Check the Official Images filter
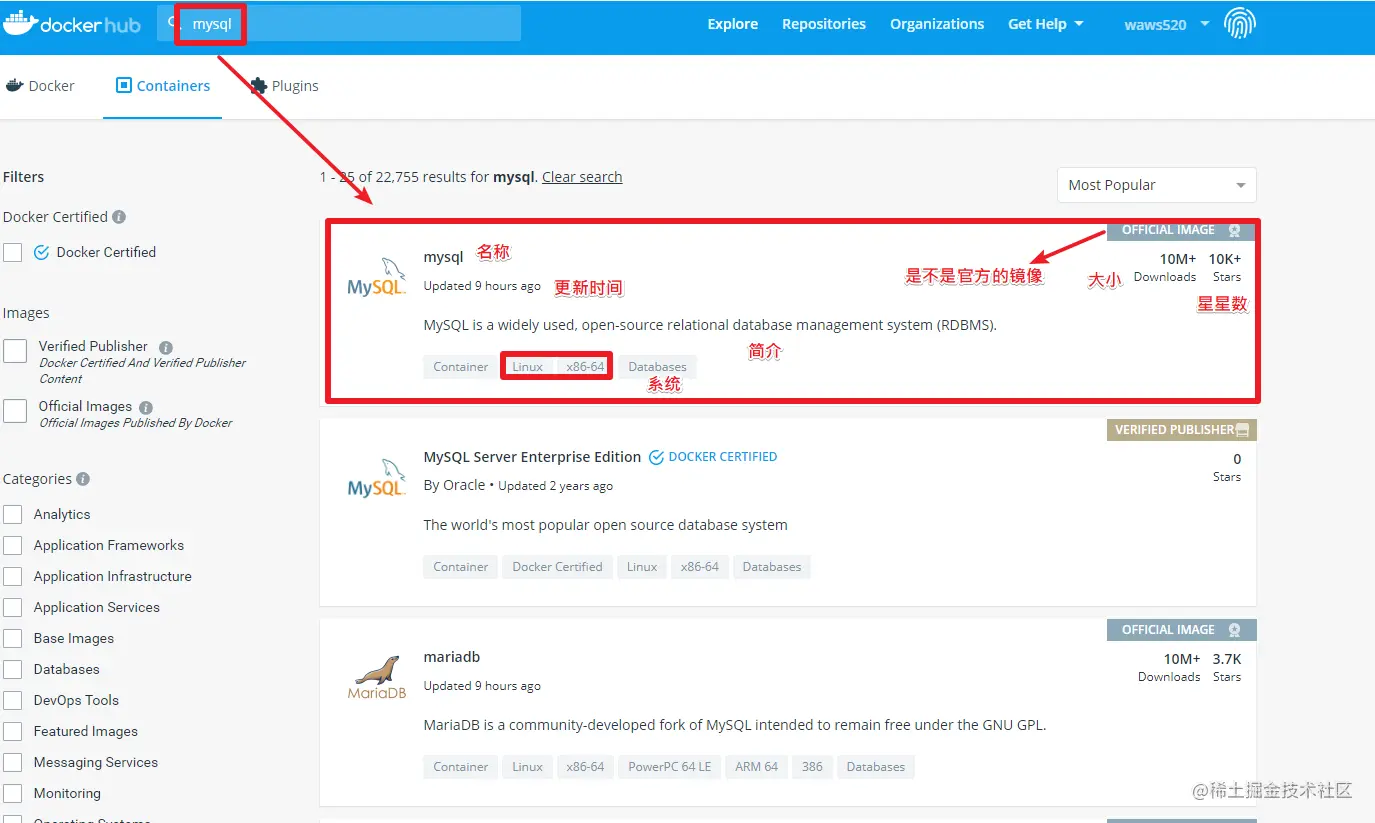The width and height of the screenshot is (1375, 823). pos(15,411)
